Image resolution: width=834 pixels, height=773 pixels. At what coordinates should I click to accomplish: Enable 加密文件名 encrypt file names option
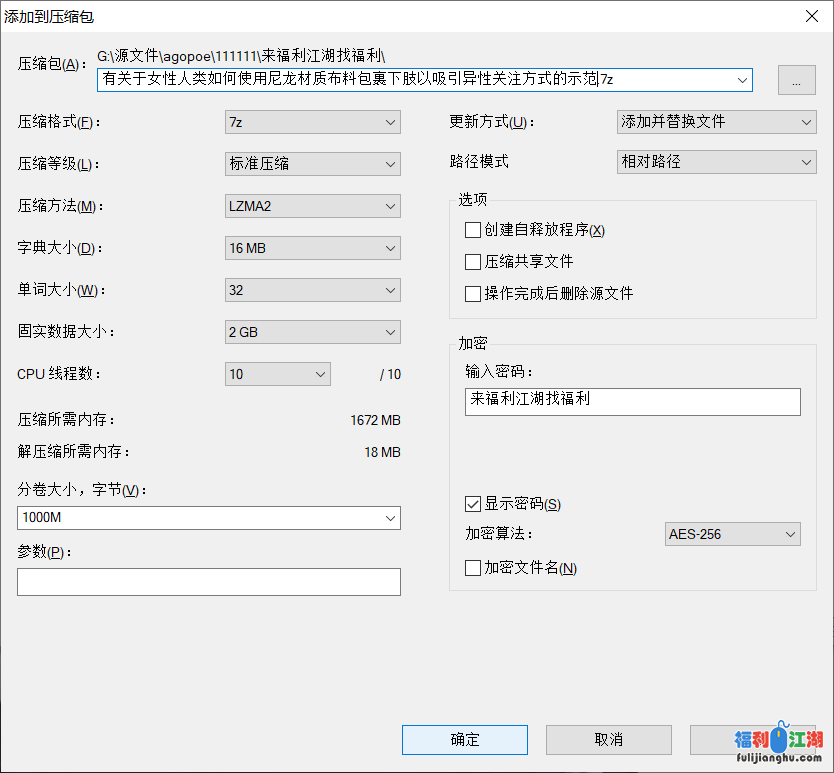pyautogui.click(x=473, y=567)
